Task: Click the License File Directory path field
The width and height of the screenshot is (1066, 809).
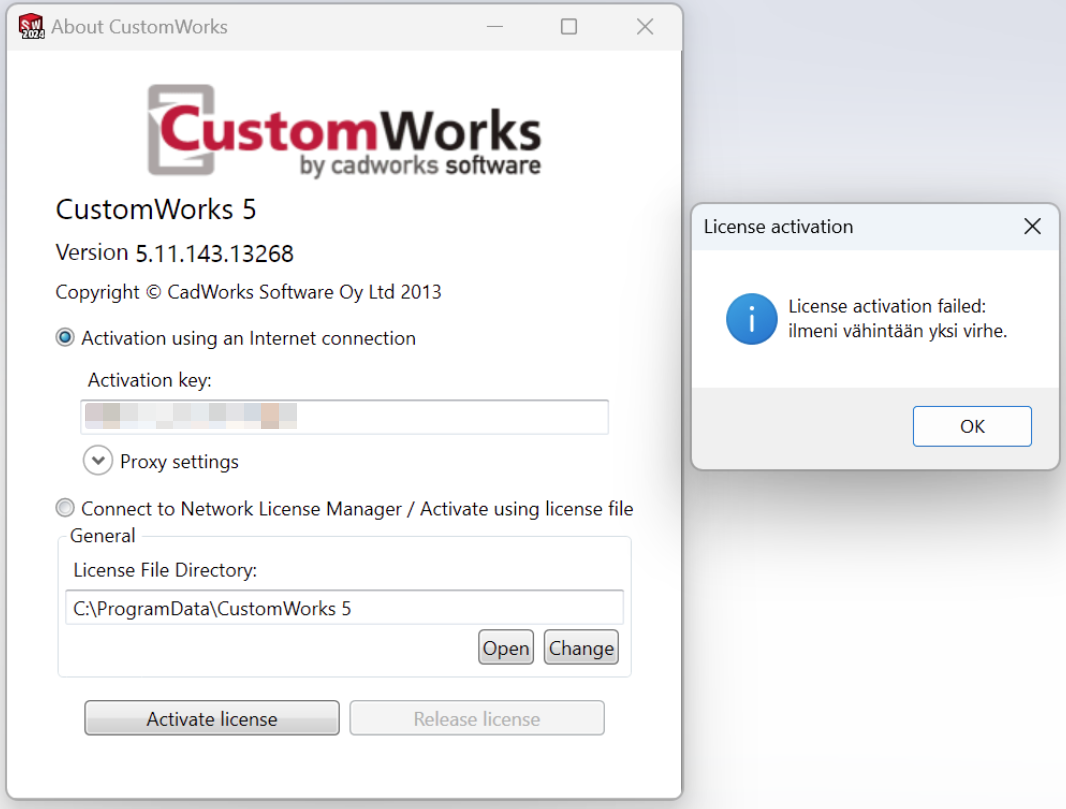Action: pyautogui.click(x=345, y=608)
